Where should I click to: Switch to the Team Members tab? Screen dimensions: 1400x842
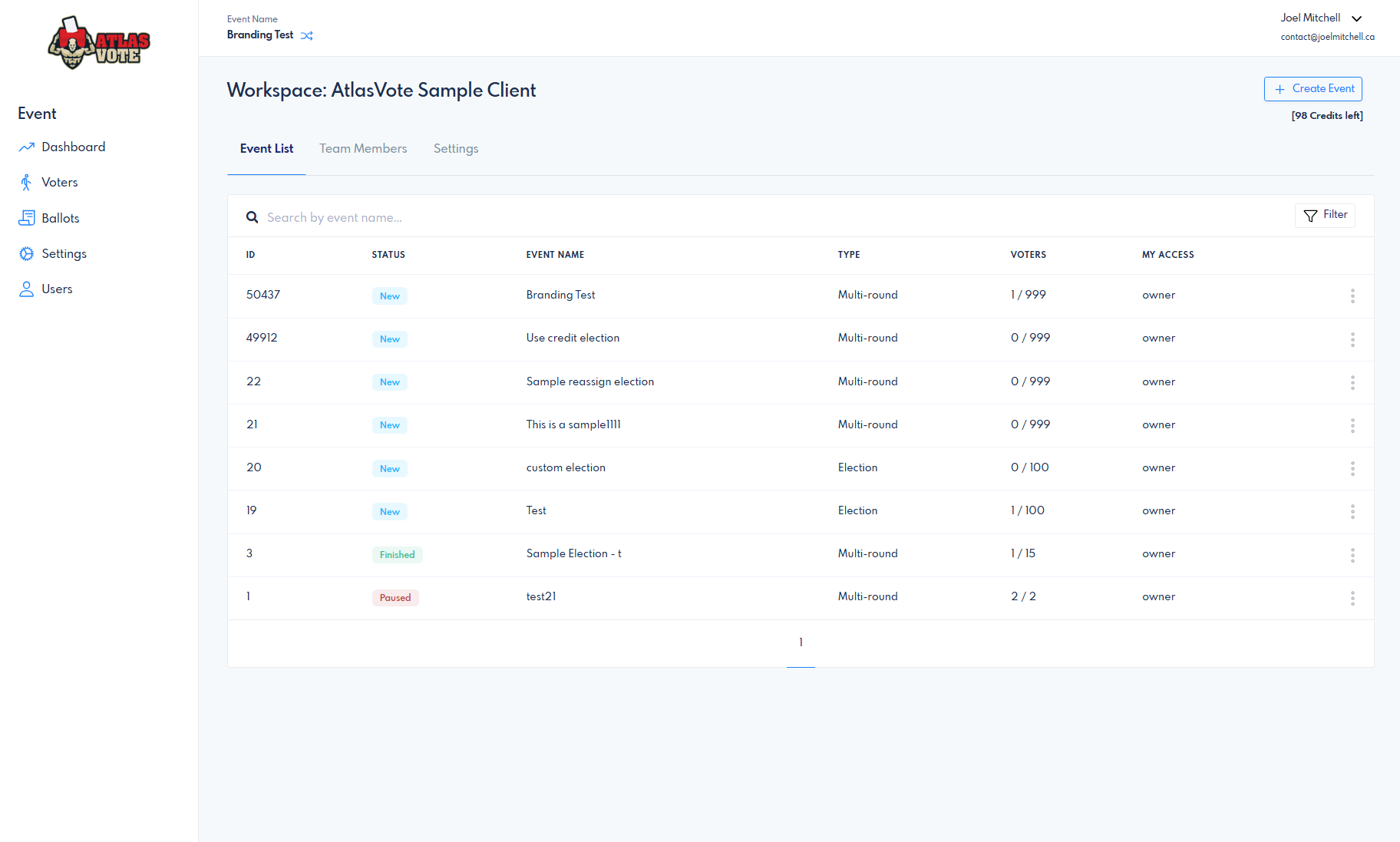point(363,149)
